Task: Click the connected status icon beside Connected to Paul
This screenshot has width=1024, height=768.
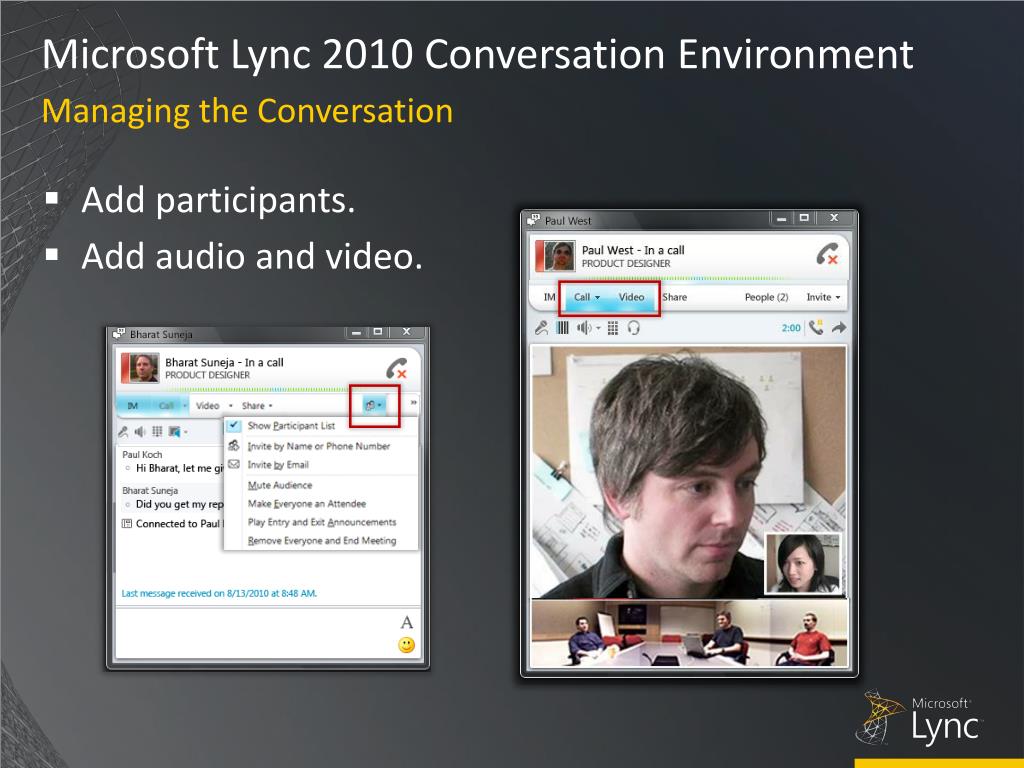Action: click(127, 524)
